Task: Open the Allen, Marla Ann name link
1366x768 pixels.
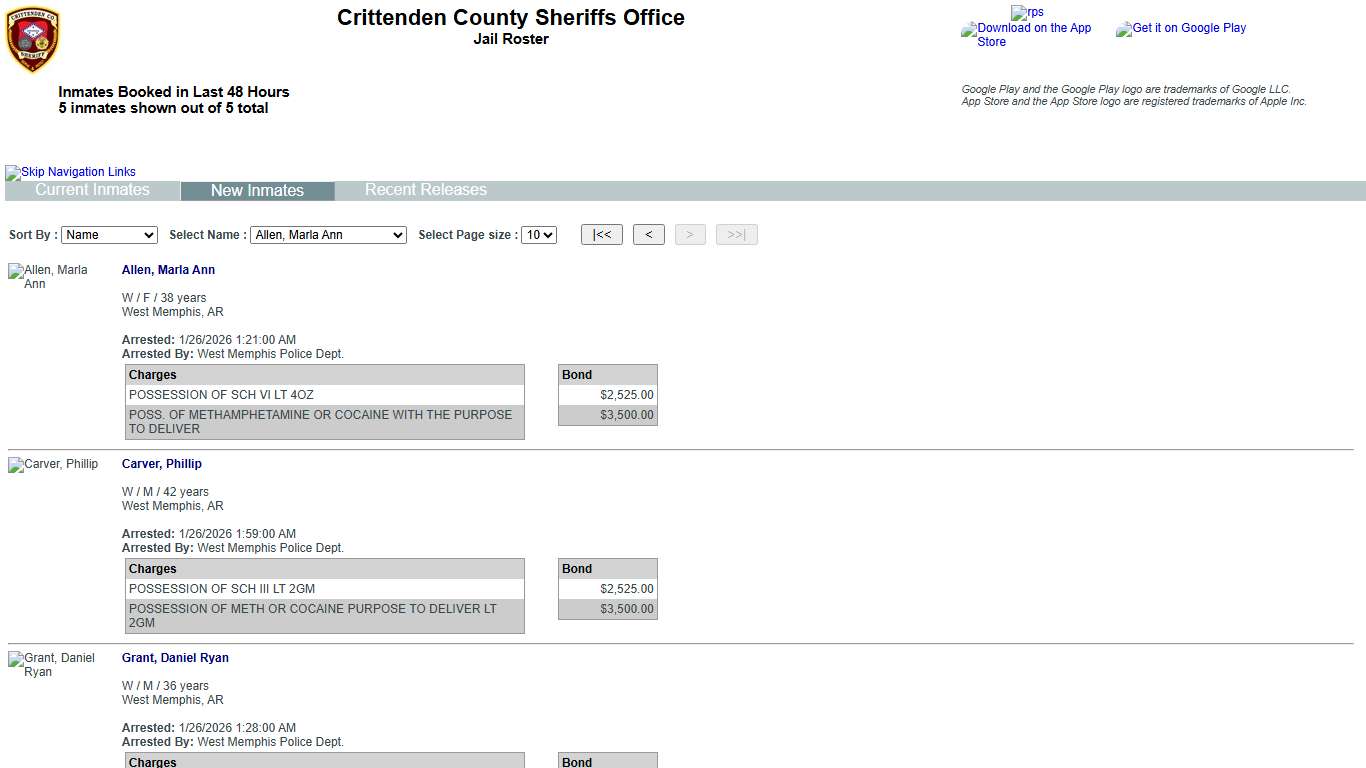Action: 168,270
